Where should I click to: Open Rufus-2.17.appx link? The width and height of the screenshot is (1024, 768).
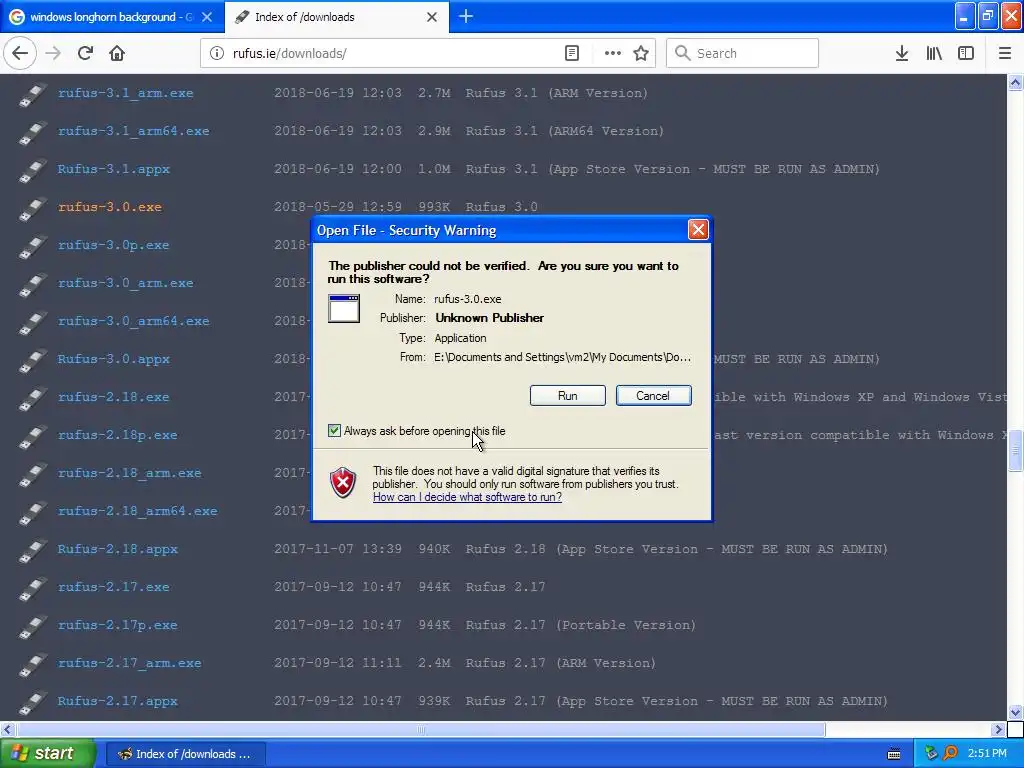(x=118, y=701)
